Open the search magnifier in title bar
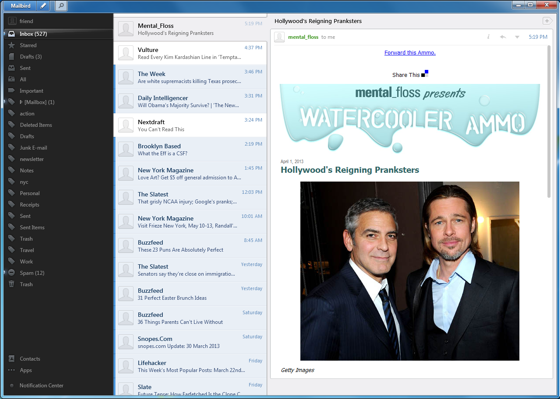Viewport: 560px width, 399px height. (61, 6)
